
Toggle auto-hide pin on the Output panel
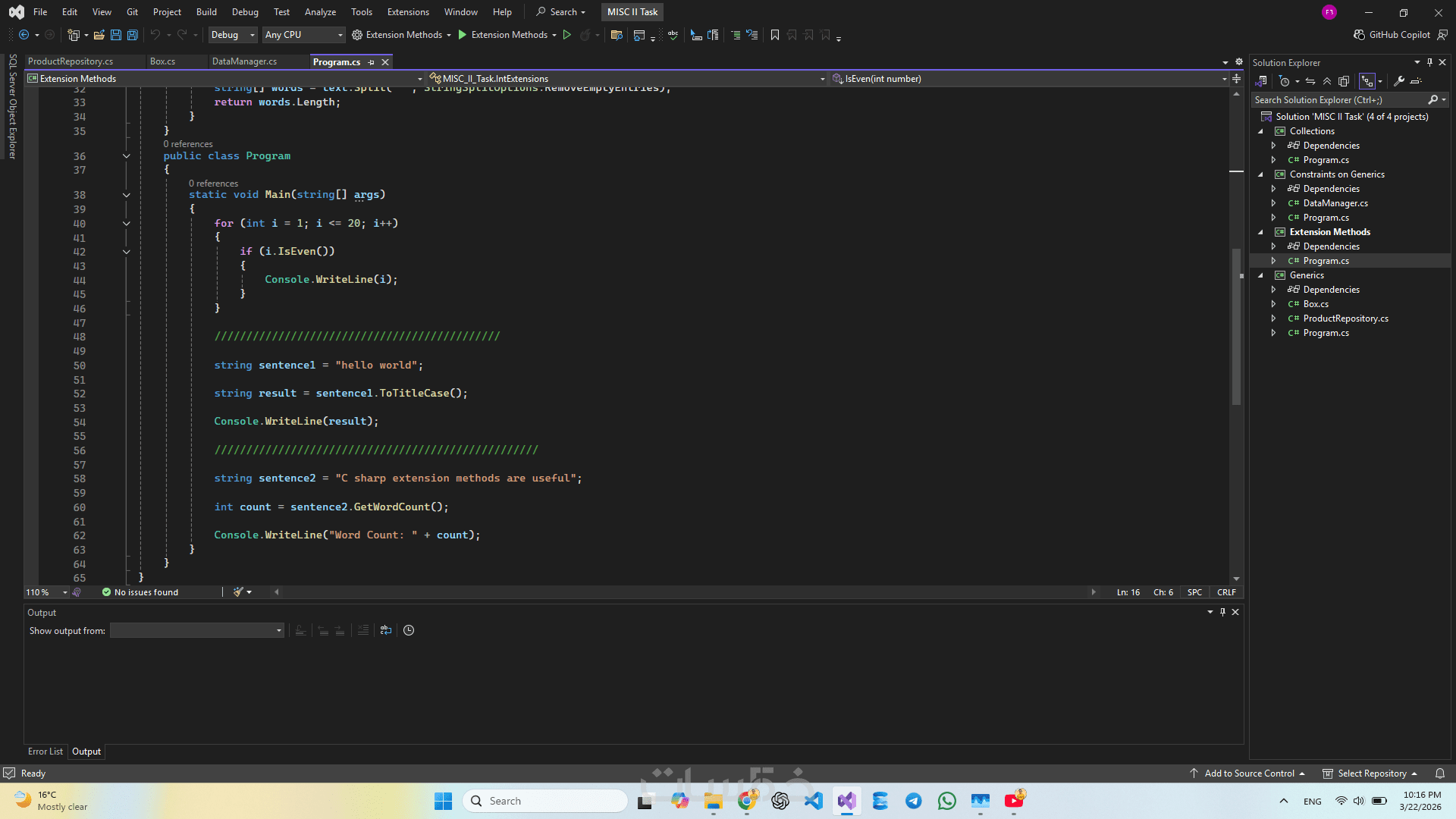(1222, 612)
